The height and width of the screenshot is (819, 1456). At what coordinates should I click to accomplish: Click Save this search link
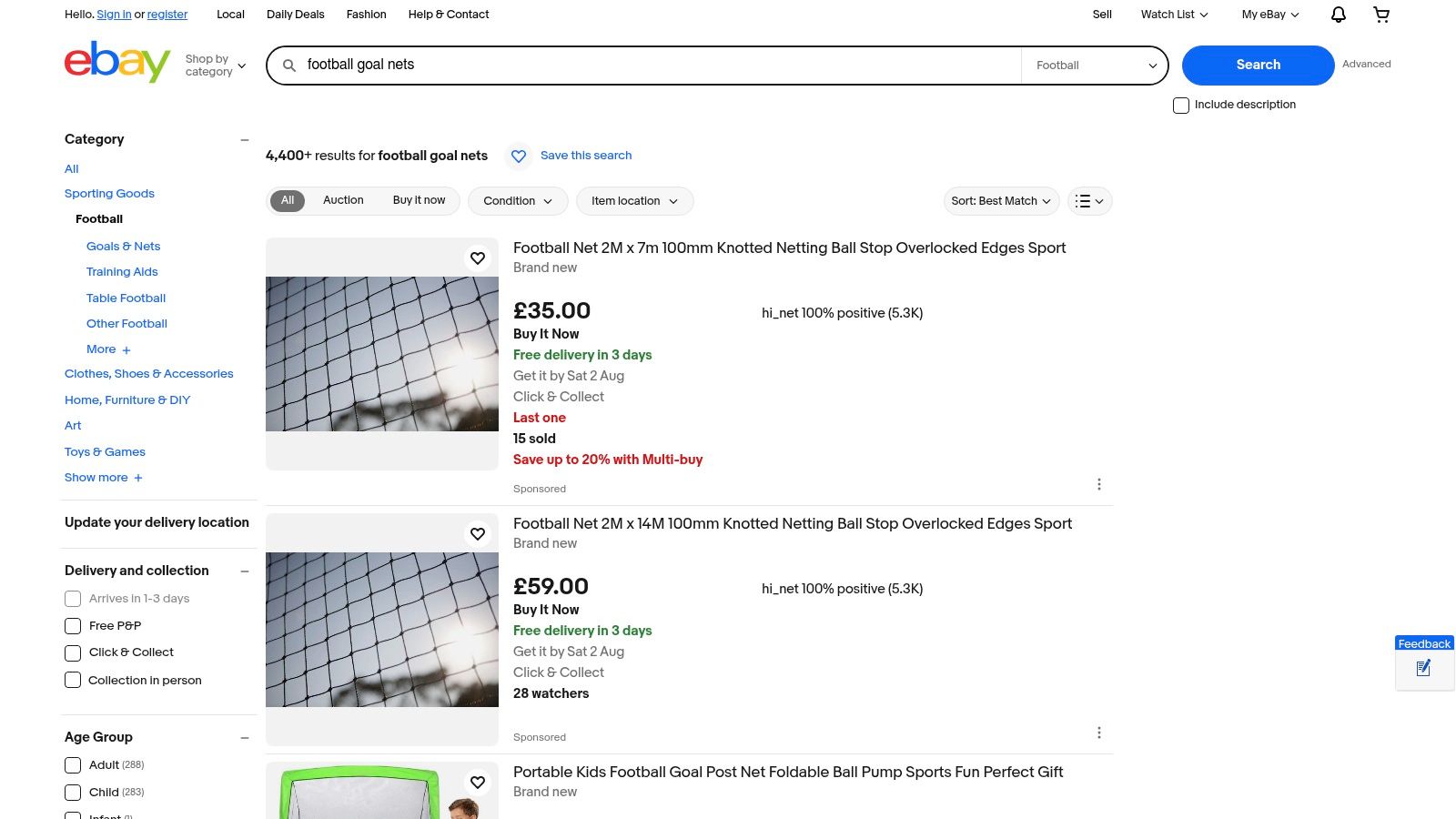click(586, 156)
